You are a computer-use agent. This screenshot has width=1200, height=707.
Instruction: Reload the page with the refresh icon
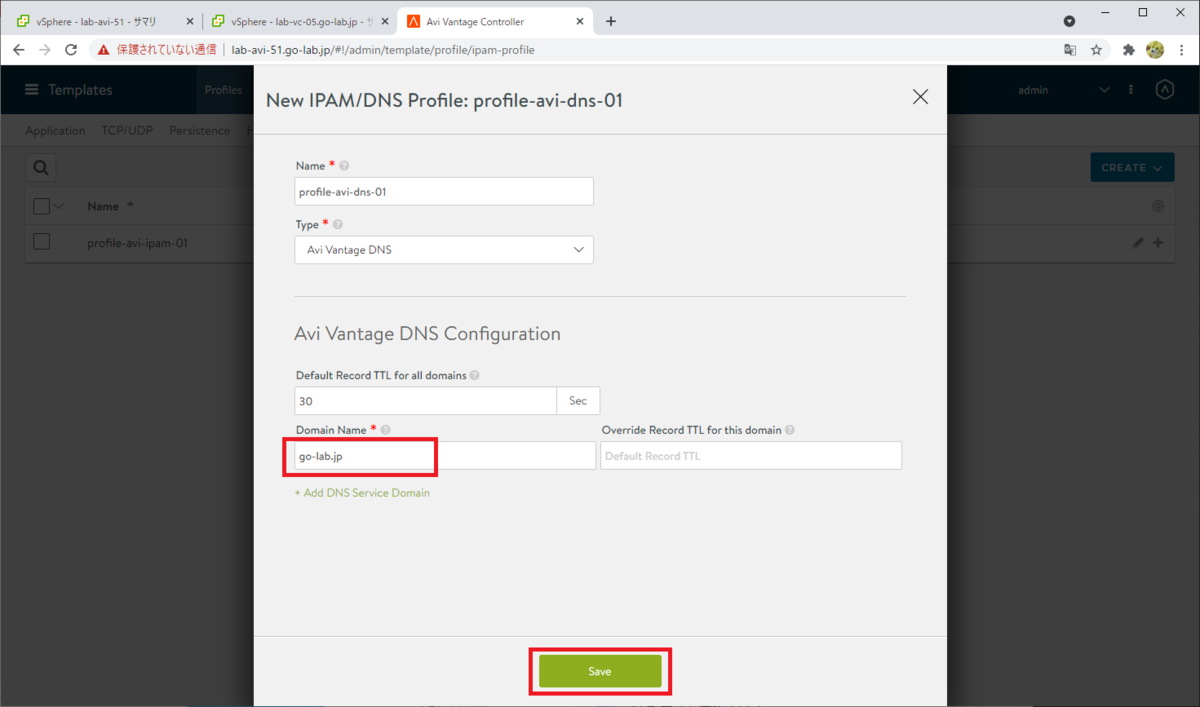coord(71,49)
